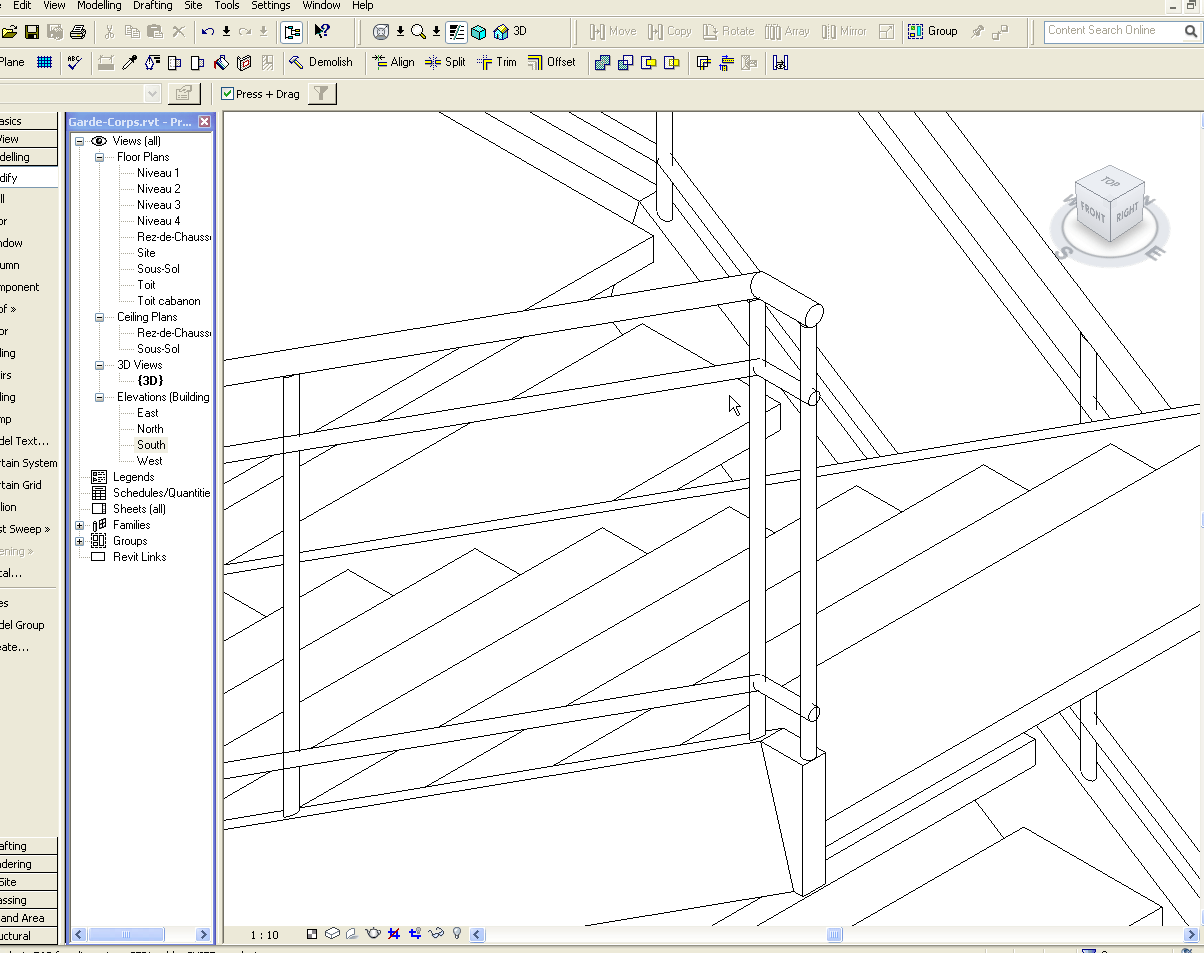Collapse the Floor Plans tree node
Image resolution: width=1204 pixels, height=953 pixels.
[100, 157]
